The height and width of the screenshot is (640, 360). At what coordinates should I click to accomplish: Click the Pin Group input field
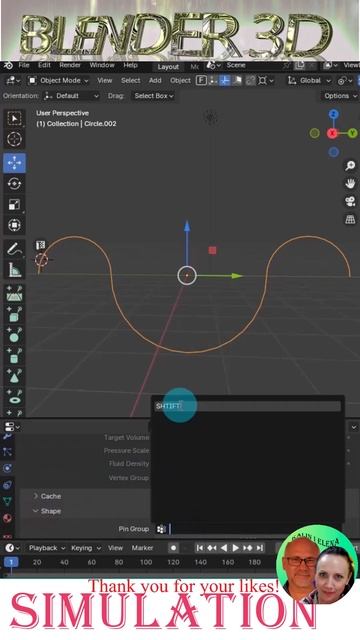(x=248, y=529)
